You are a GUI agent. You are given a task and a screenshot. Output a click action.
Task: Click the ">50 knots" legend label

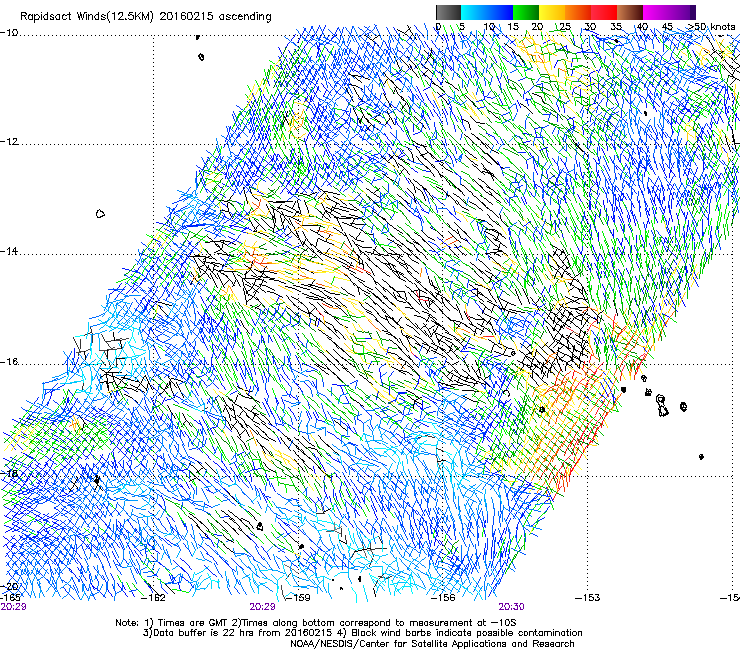[711, 26]
